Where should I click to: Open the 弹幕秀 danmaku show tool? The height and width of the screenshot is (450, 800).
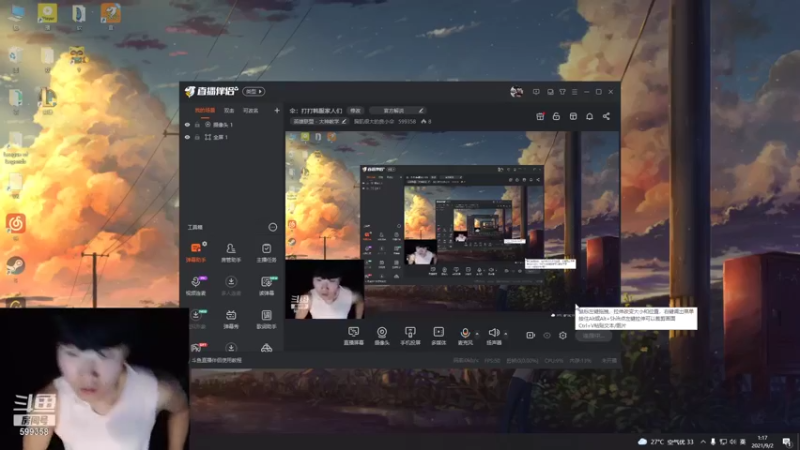click(231, 319)
